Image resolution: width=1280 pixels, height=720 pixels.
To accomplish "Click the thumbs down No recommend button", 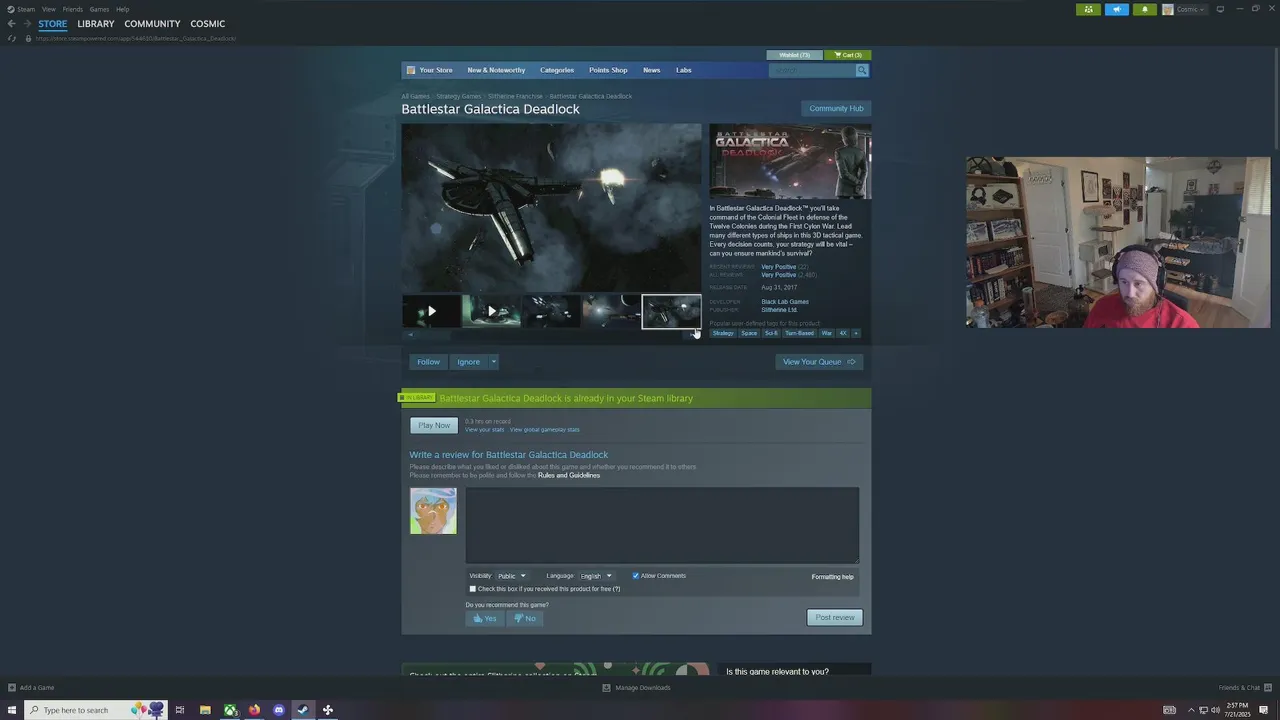I will click(525, 618).
